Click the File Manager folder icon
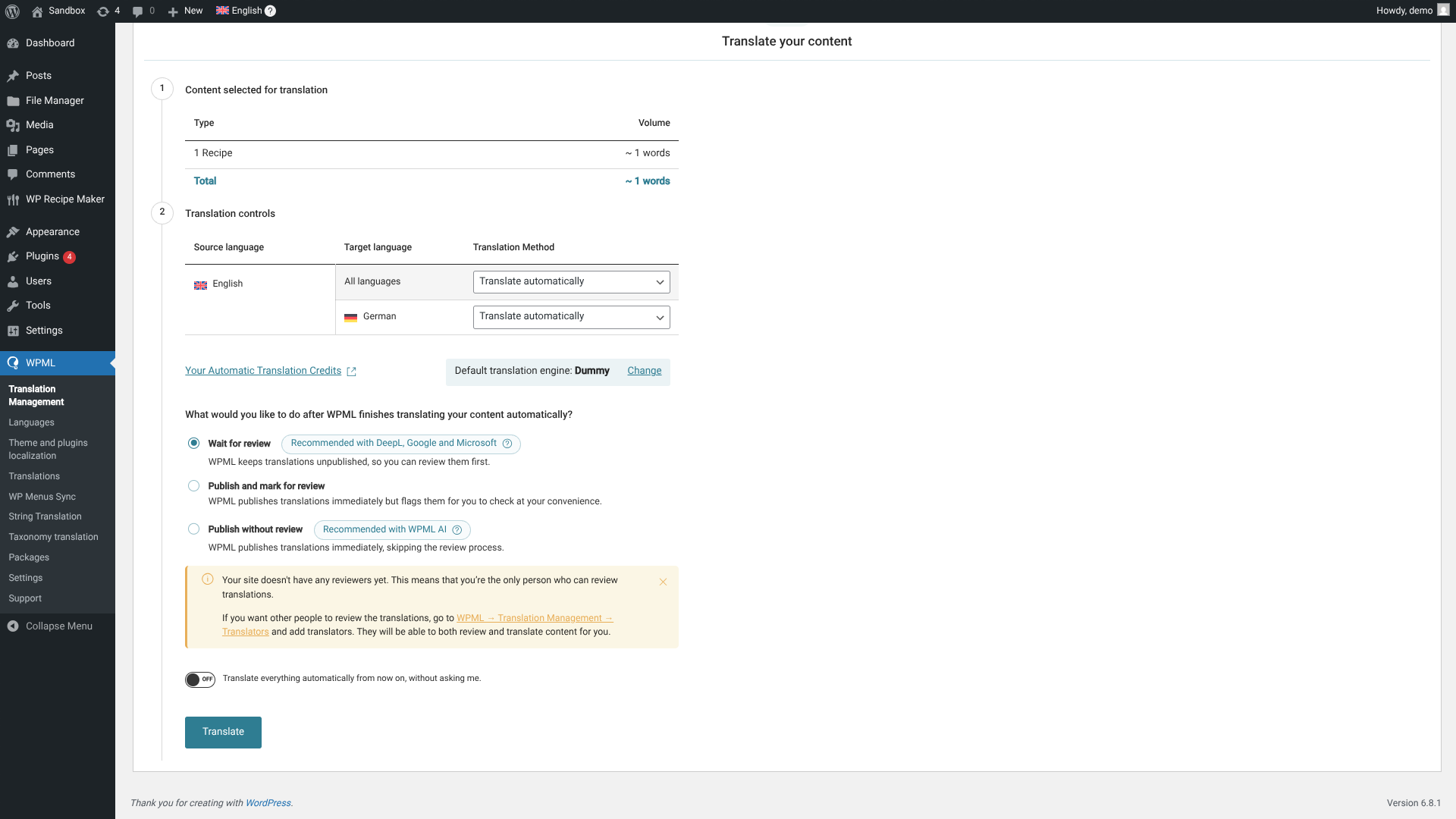Screen dimensions: 1456x819 (x=13, y=101)
